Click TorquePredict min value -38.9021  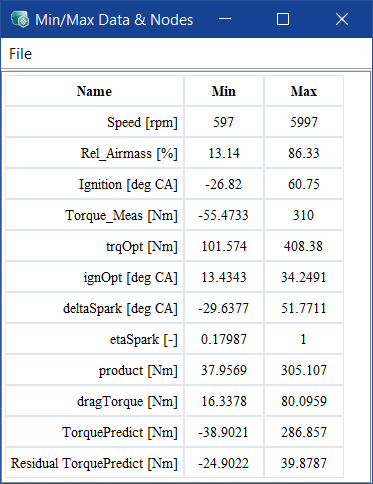point(224,432)
